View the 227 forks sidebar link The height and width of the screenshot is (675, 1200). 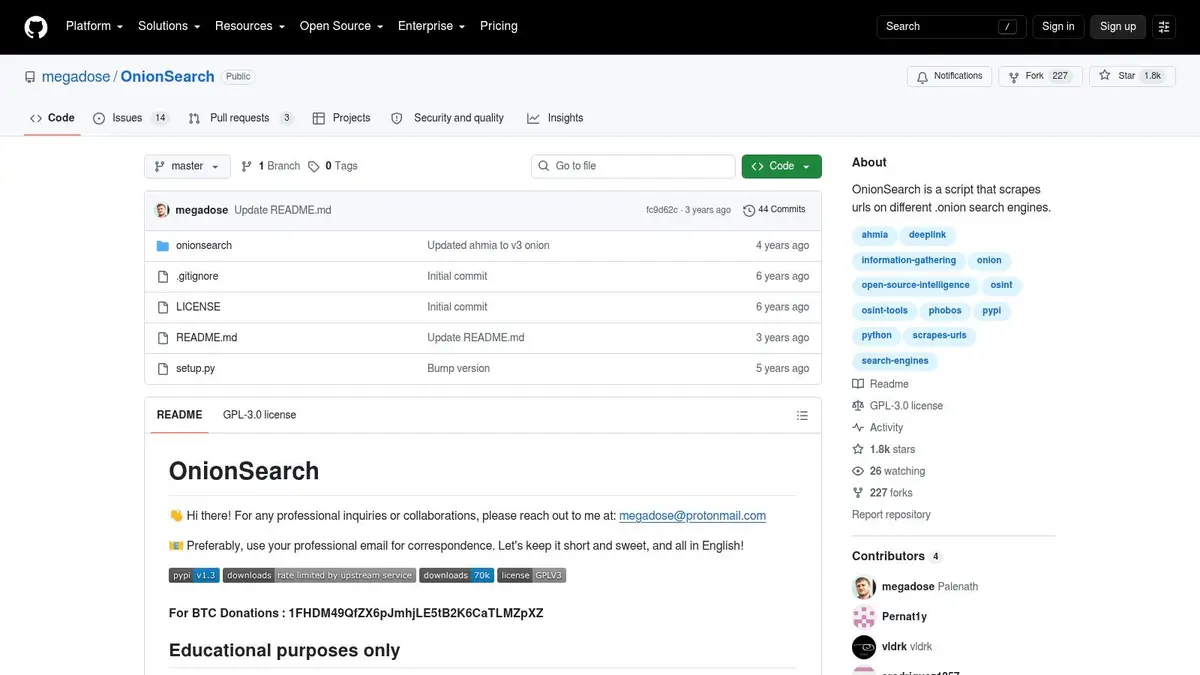[x=882, y=493]
